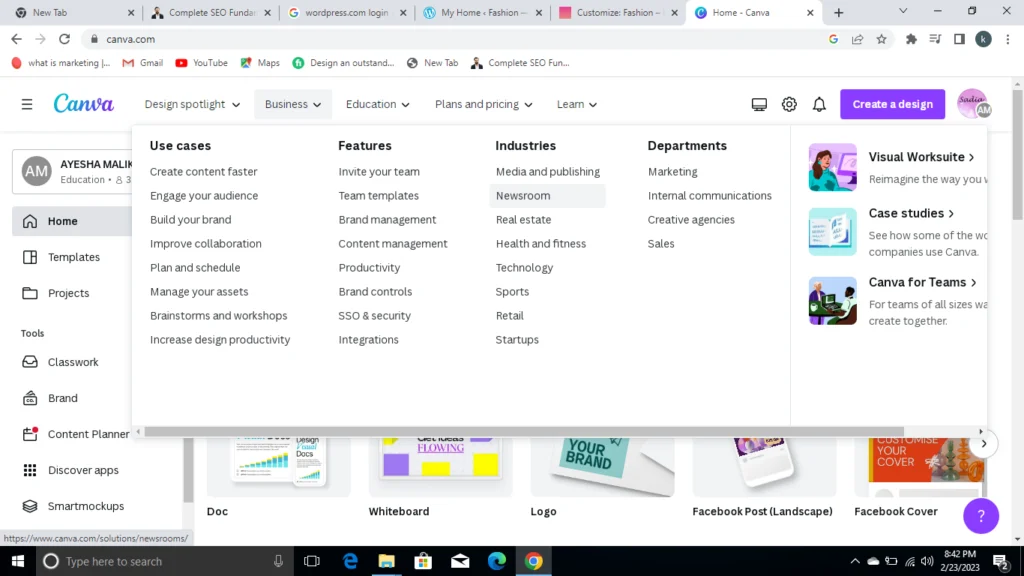Expand the Plans and pricing dropdown
The width and height of the screenshot is (1024, 576).
coord(483,104)
